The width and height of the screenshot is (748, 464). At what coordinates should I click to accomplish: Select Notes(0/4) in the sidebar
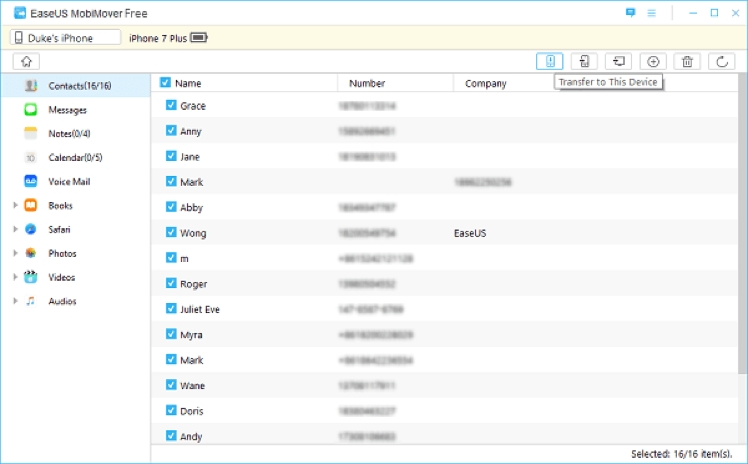coord(69,134)
